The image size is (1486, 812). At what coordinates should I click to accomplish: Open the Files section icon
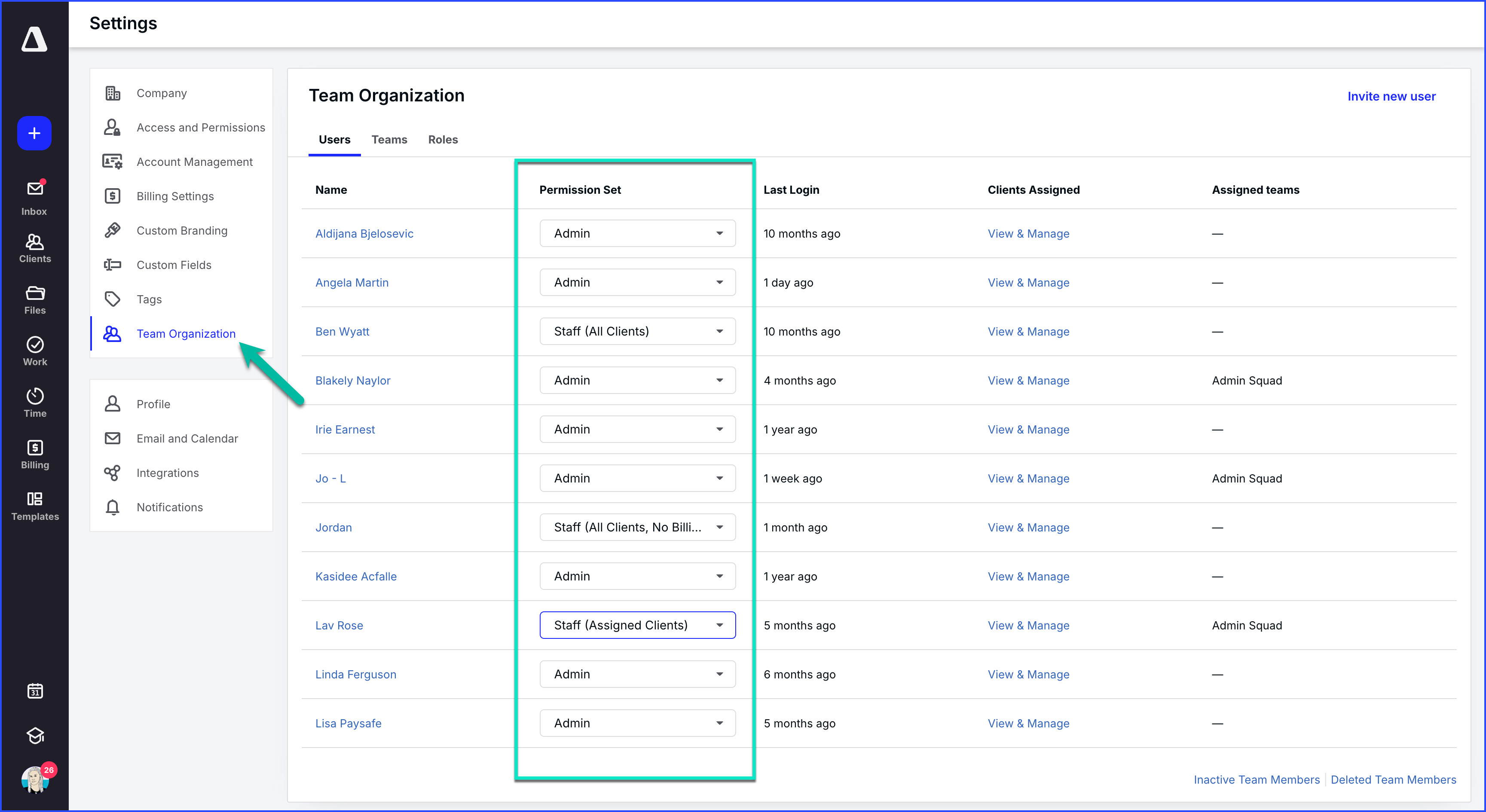tap(35, 300)
